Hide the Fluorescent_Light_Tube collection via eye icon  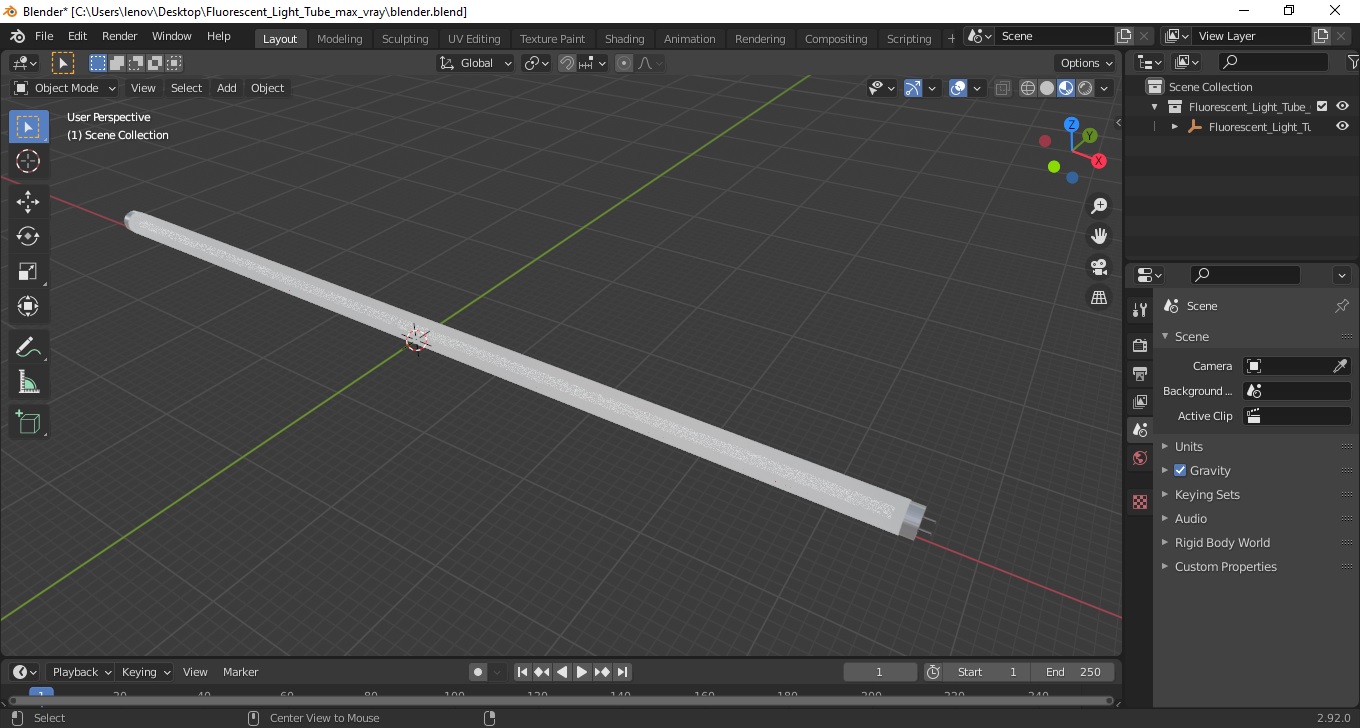click(x=1342, y=106)
